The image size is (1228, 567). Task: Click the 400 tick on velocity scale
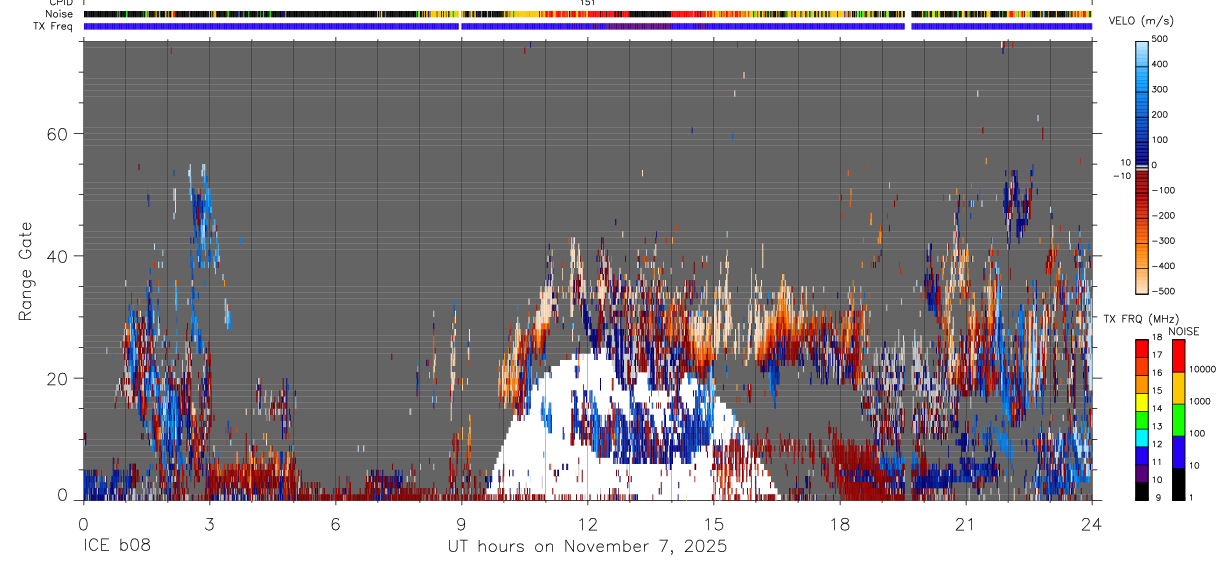(x=1160, y=64)
